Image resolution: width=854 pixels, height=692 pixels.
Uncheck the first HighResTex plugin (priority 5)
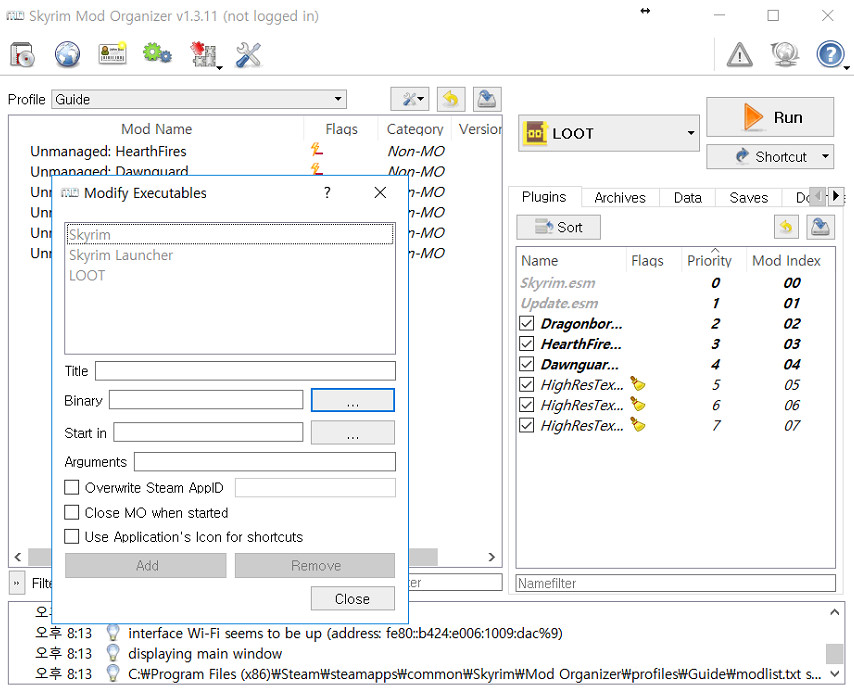click(x=527, y=384)
